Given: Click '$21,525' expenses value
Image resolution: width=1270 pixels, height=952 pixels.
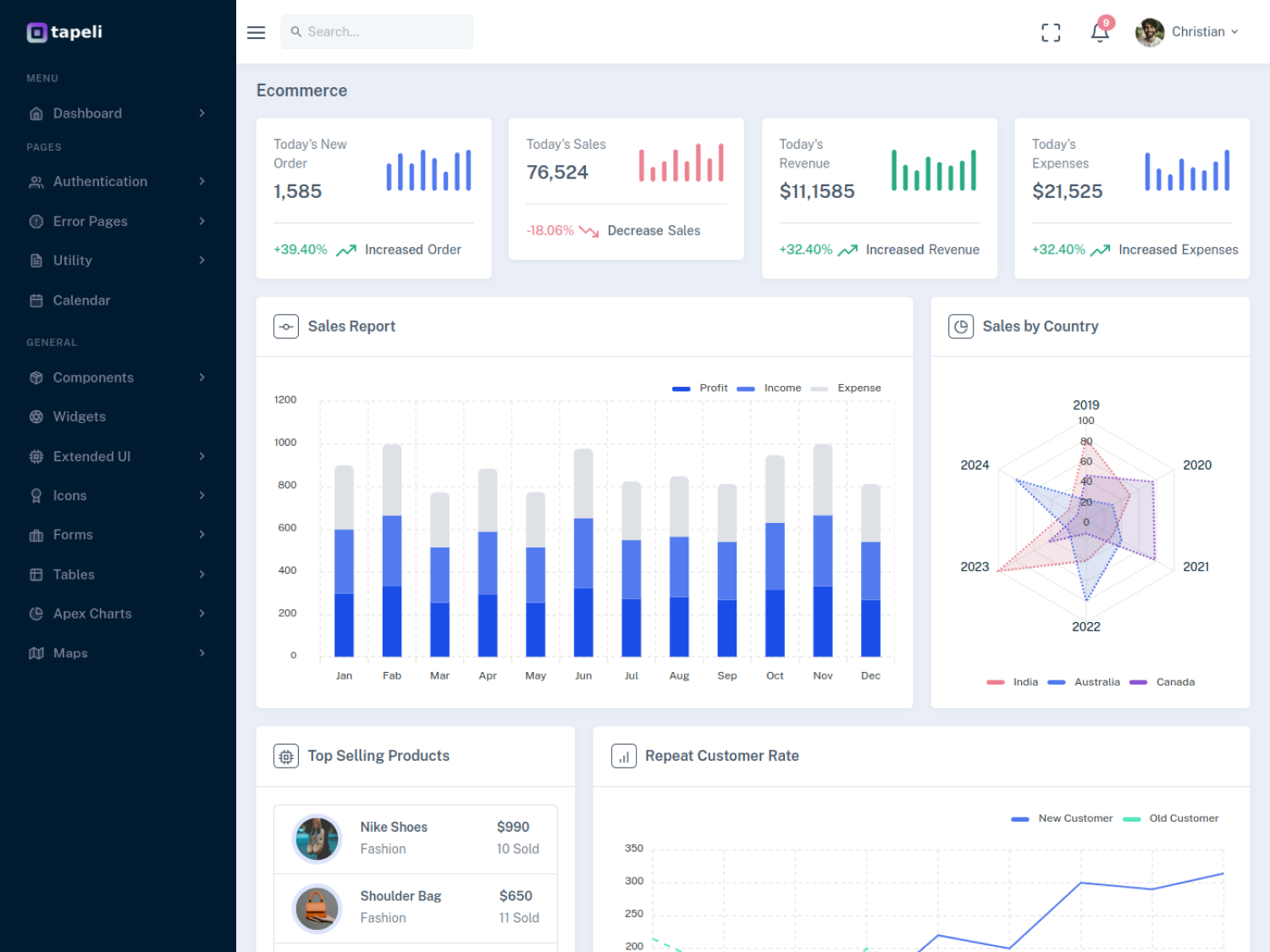Looking at the screenshot, I should (x=1068, y=191).
